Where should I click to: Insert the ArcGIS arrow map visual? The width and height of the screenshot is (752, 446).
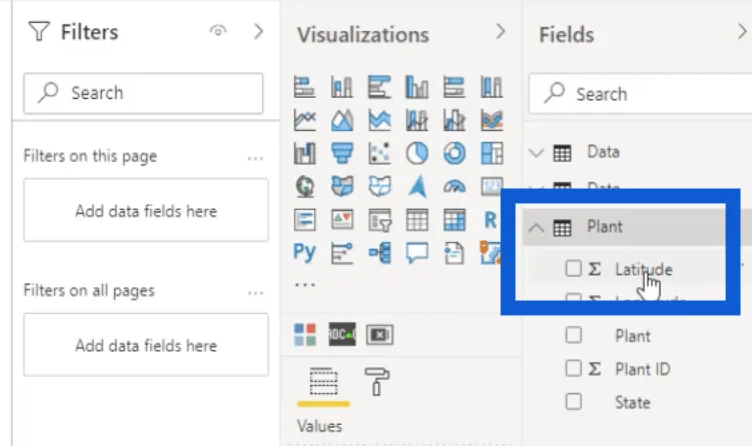[x=417, y=187]
